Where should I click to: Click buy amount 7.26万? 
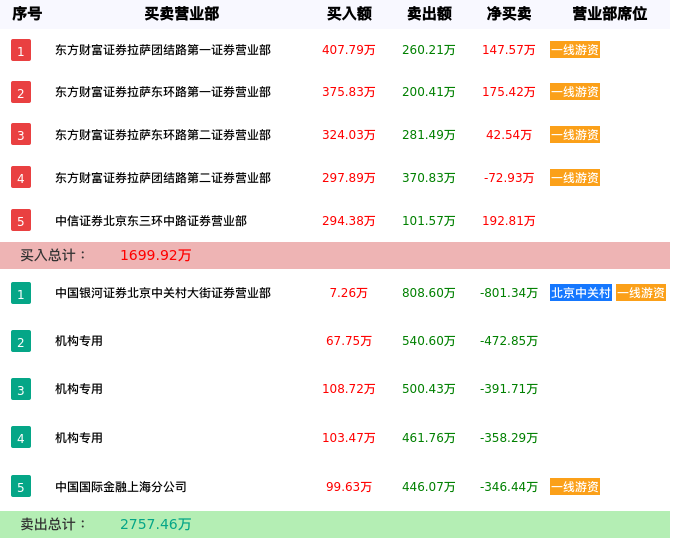[x=349, y=293]
